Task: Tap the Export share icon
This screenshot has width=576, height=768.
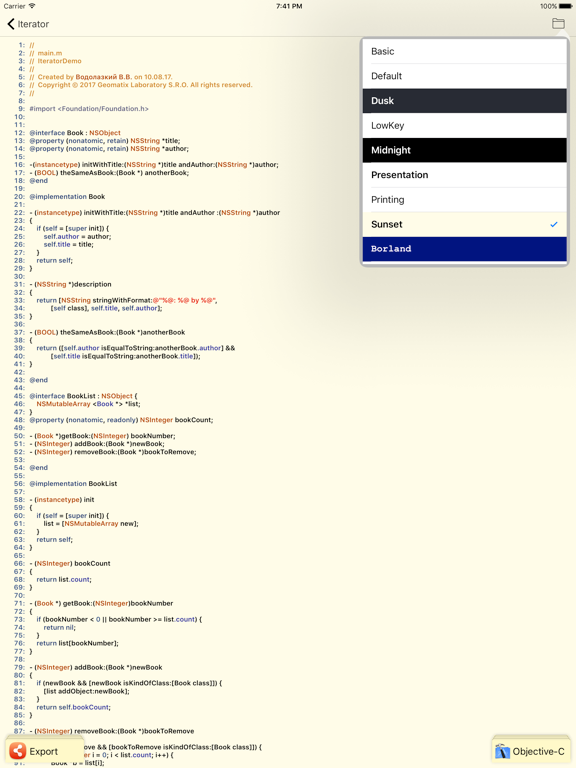Action: click(18, 751)
